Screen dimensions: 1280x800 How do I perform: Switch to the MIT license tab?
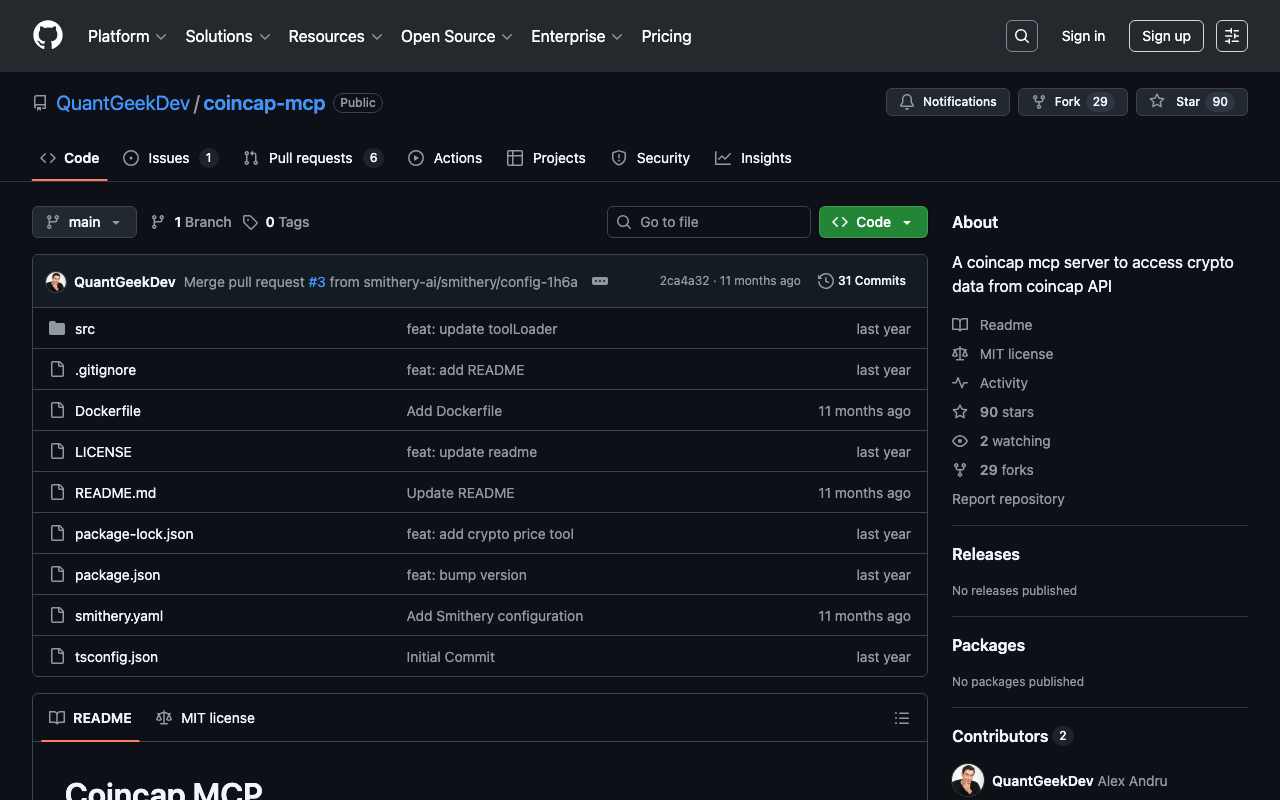pyautogui.click(x=206, y=718)
